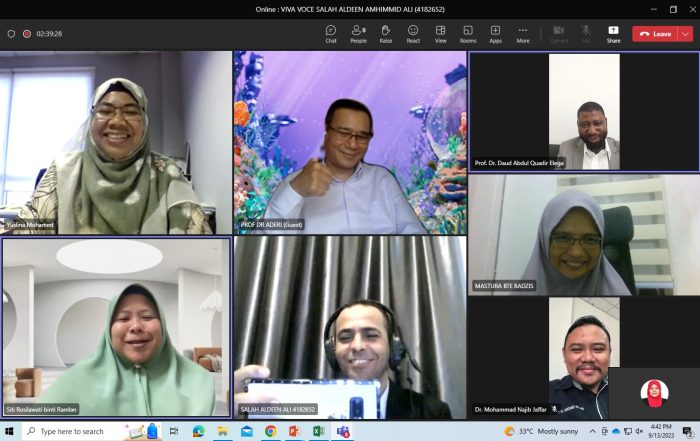Raise your hand in the meeting
The image size is (700, 441).
(x=386, y=33)
